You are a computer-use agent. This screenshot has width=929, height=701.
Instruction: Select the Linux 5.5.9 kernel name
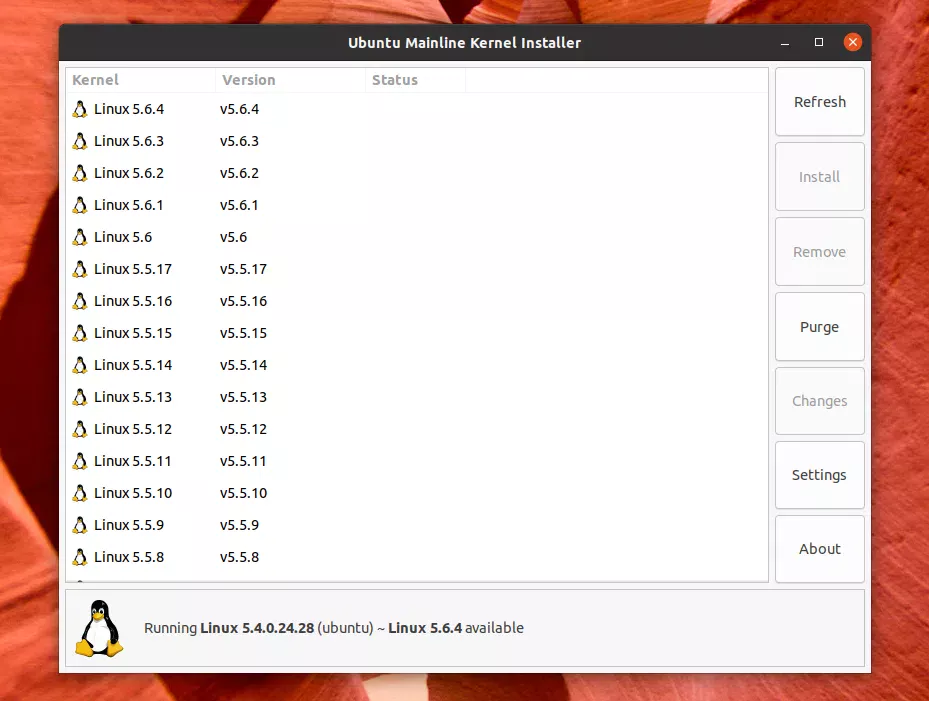[x=129, y=525]
